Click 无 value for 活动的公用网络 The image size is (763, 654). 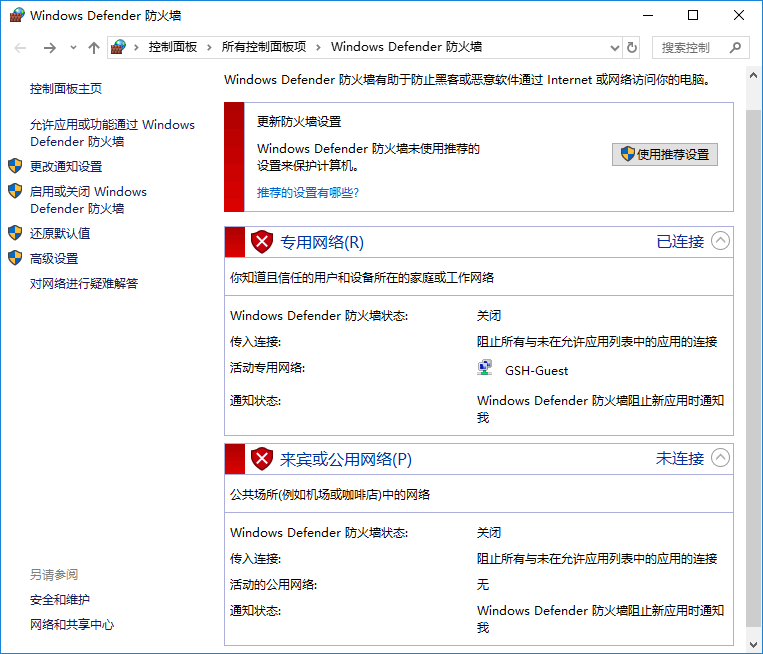[x=483, y=584]
